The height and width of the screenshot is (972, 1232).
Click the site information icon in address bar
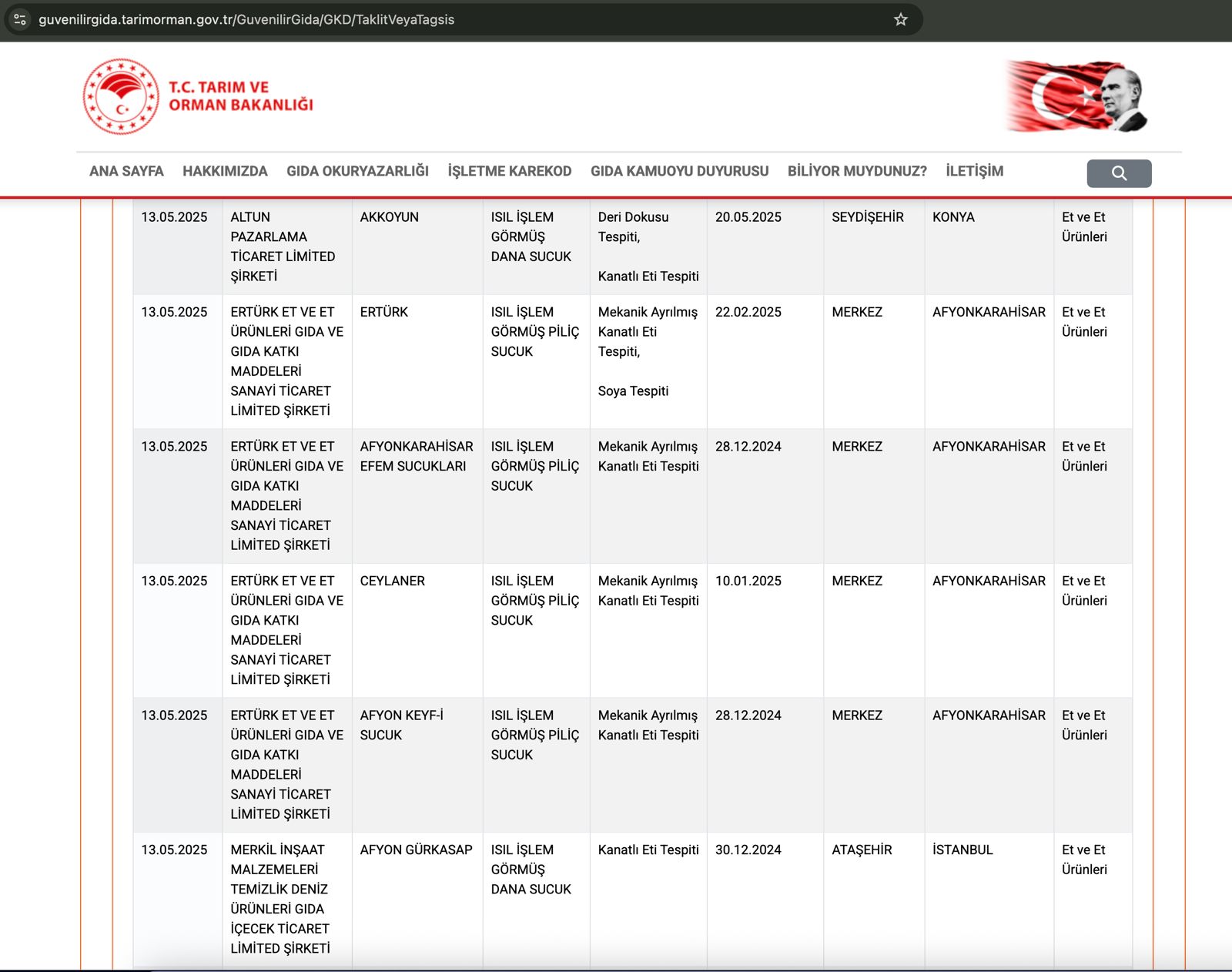point(20,19)
